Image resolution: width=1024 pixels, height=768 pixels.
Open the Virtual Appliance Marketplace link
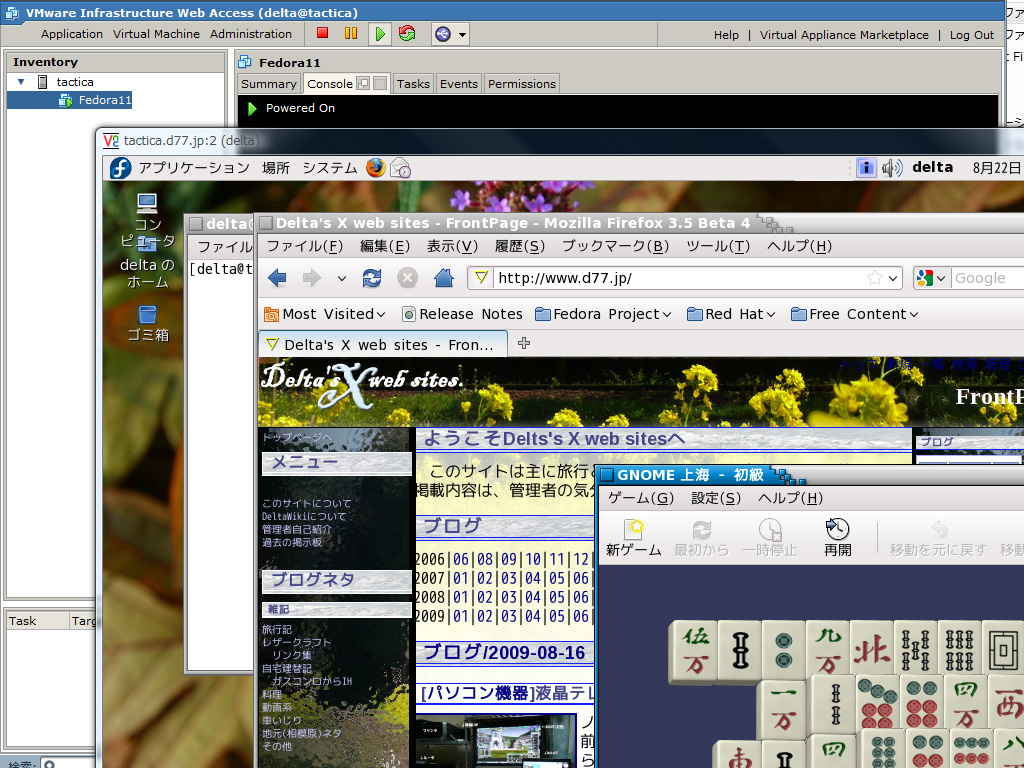844,35
